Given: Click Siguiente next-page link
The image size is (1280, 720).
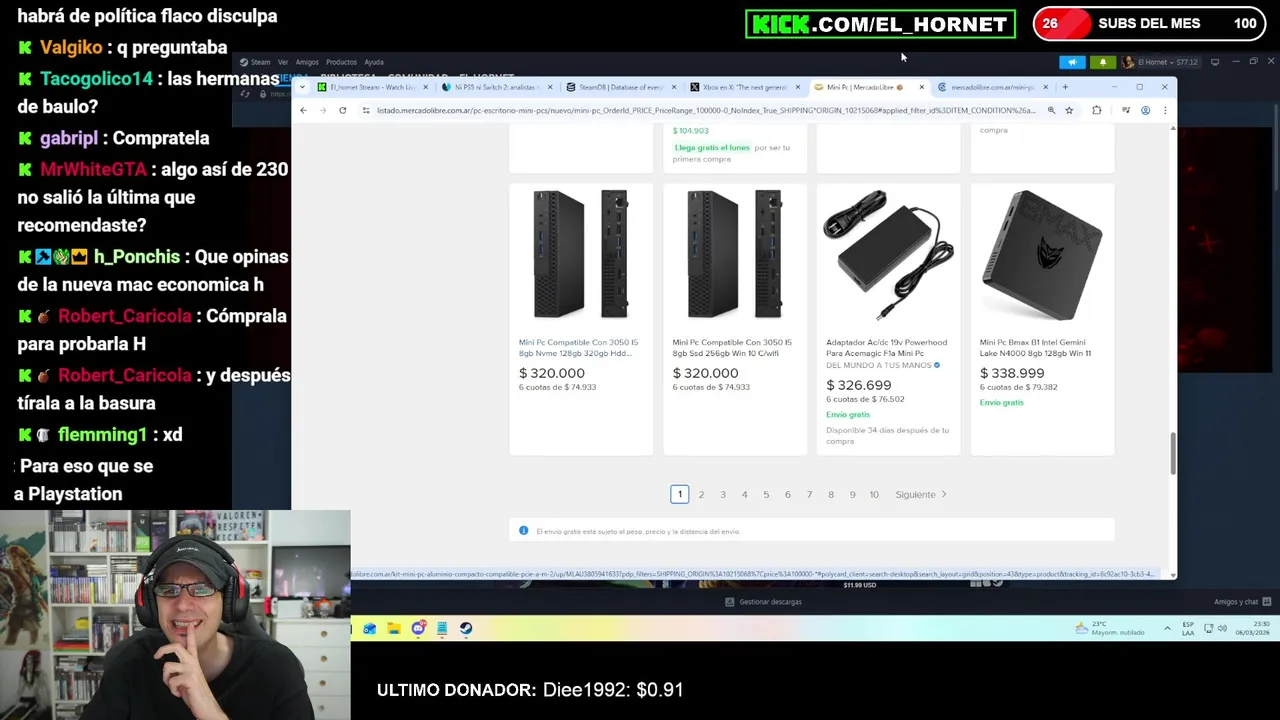Looking at the screenshot, I should 920,494.
